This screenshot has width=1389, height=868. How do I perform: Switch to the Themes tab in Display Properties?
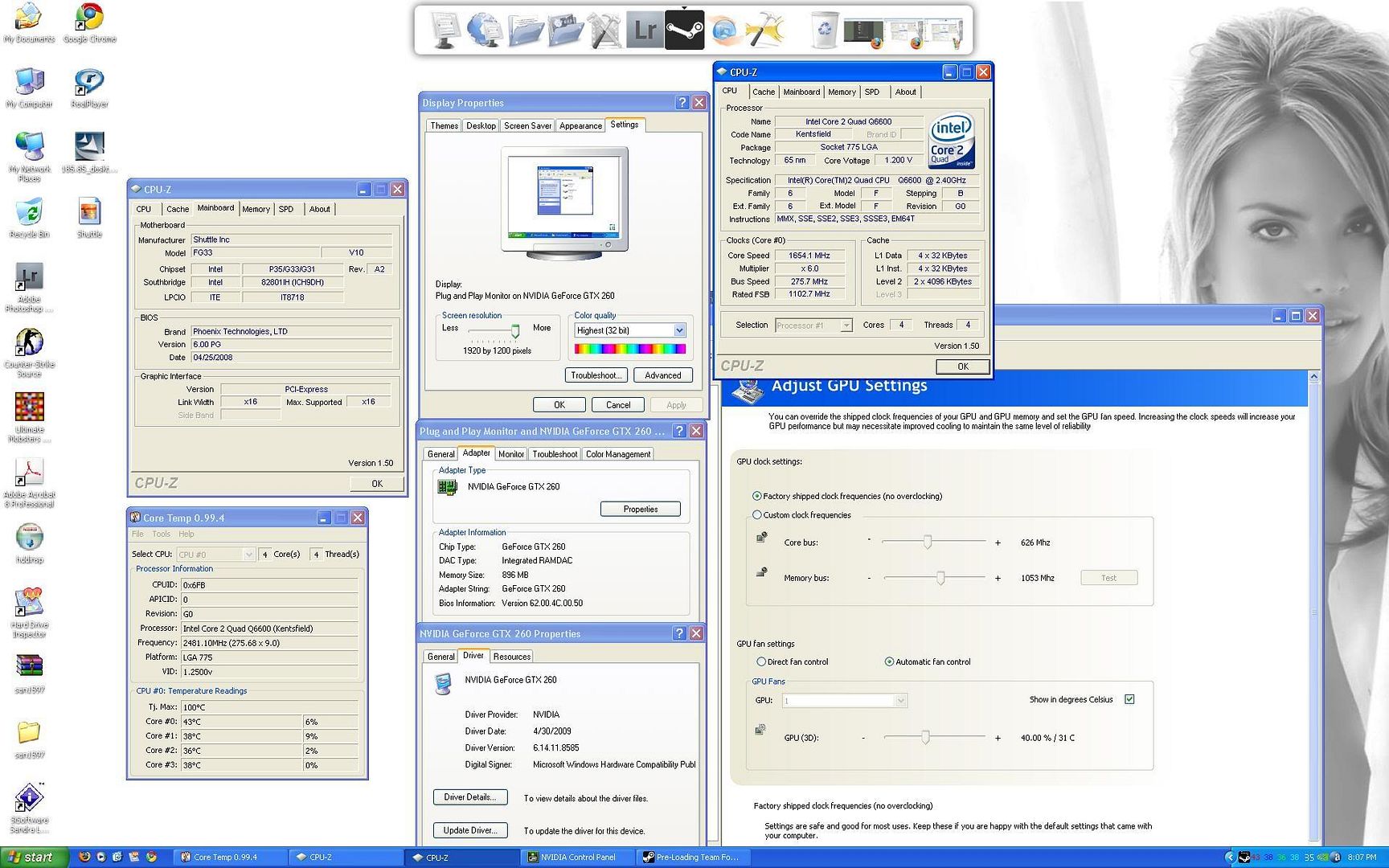444,125
